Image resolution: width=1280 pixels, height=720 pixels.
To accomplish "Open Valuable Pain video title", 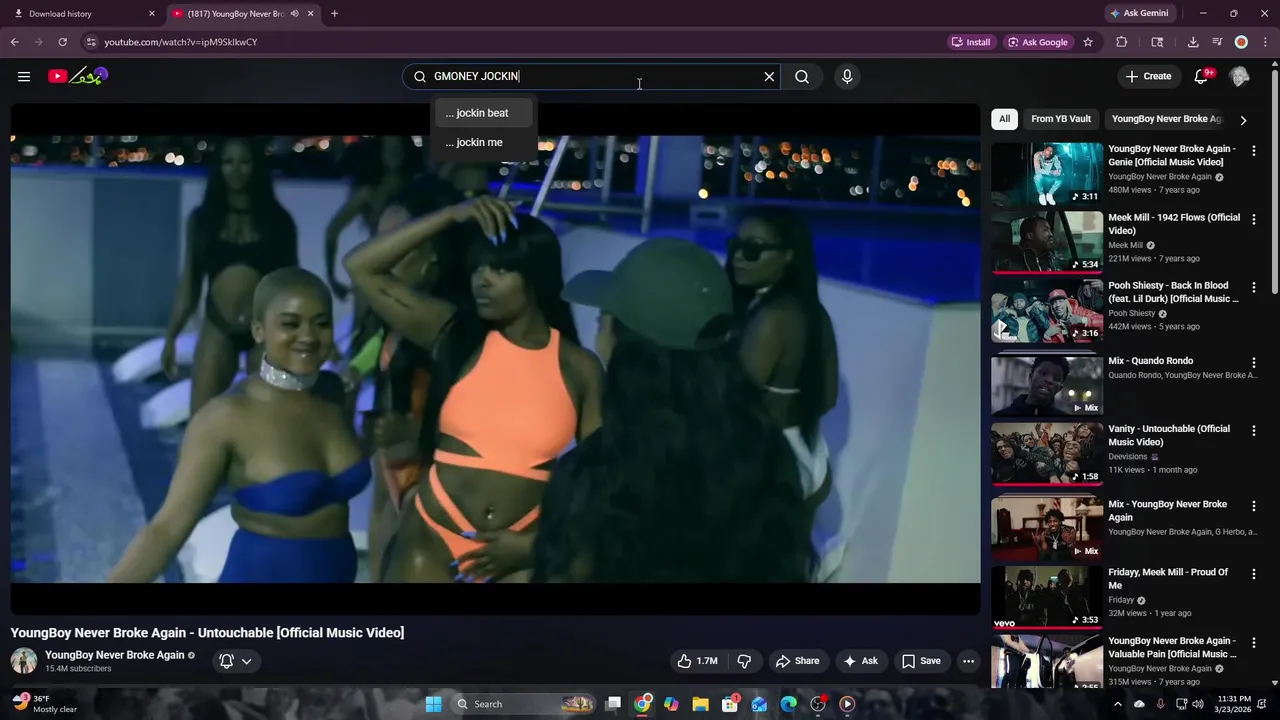I will point(1172,647).
